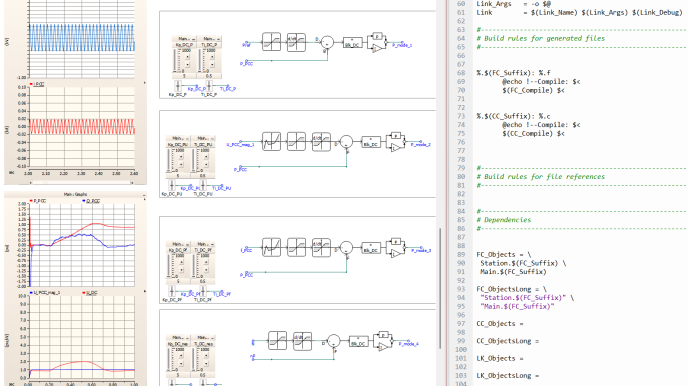The width and height of the screenshot is (688, 386).
Task: Click the U_DC curve legend label
Action: (92, 293)
